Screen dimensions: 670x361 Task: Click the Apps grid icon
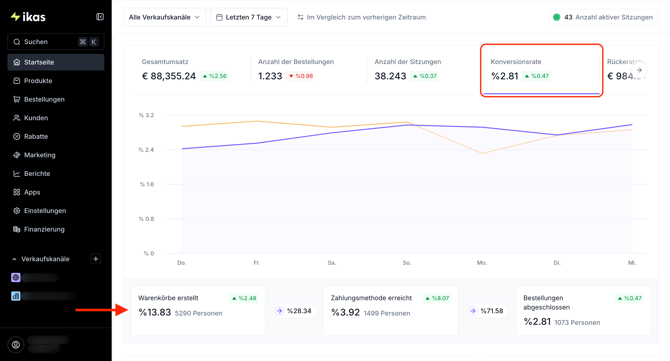click(x=17, y=192)
